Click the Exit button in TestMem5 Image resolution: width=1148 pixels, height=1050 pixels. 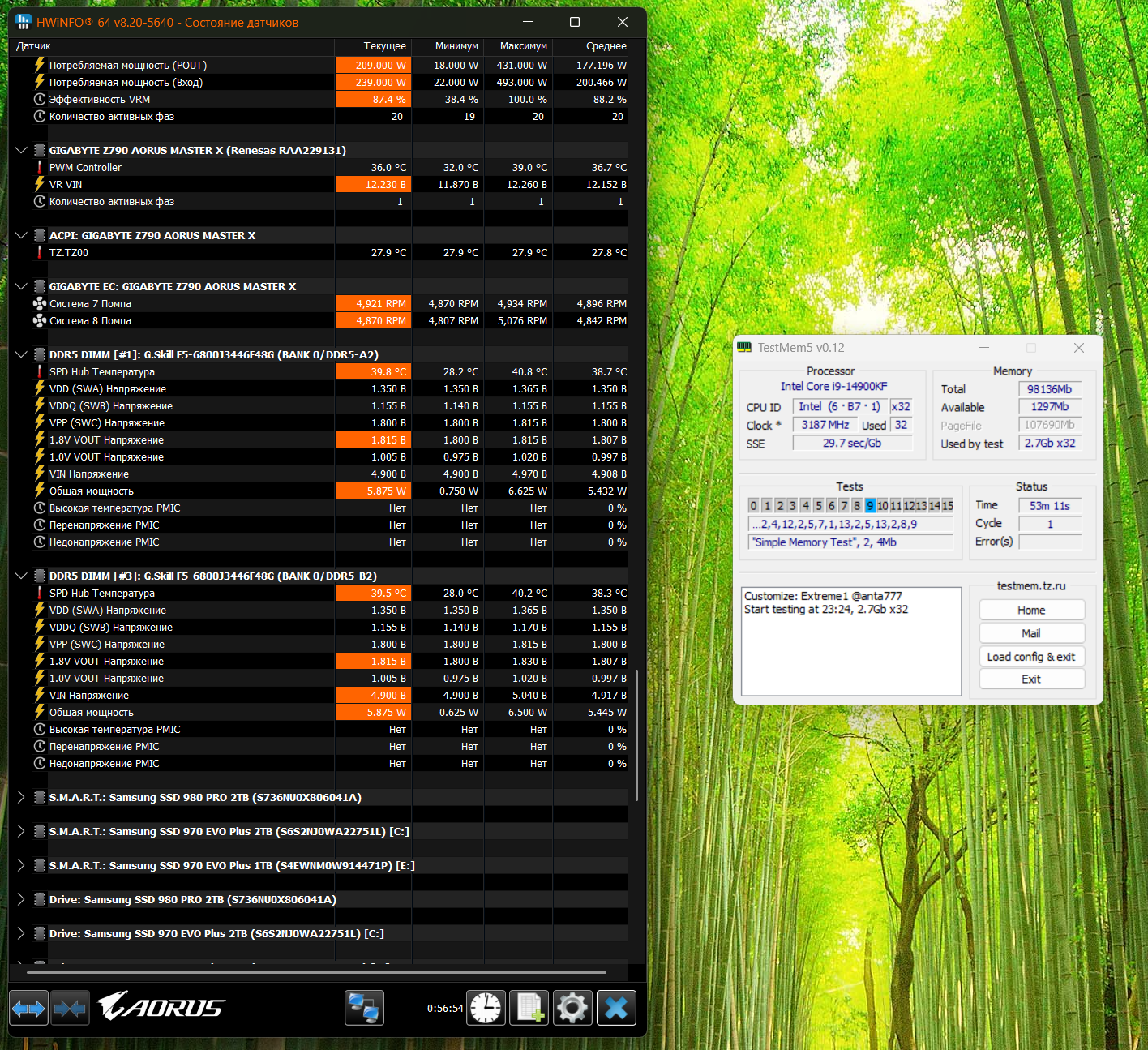click(x=1031, y=679)
